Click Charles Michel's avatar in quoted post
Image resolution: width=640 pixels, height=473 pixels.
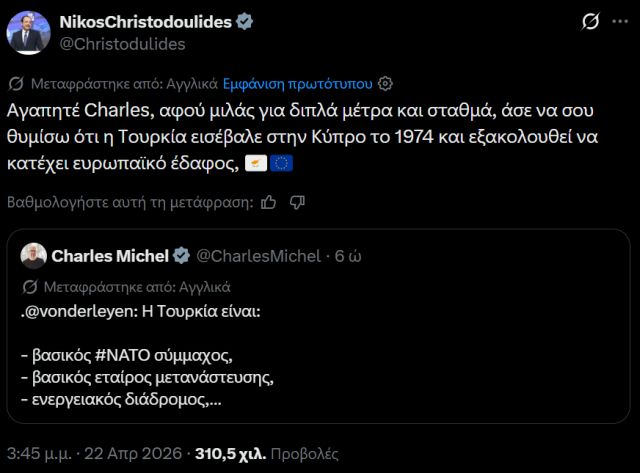33,256
